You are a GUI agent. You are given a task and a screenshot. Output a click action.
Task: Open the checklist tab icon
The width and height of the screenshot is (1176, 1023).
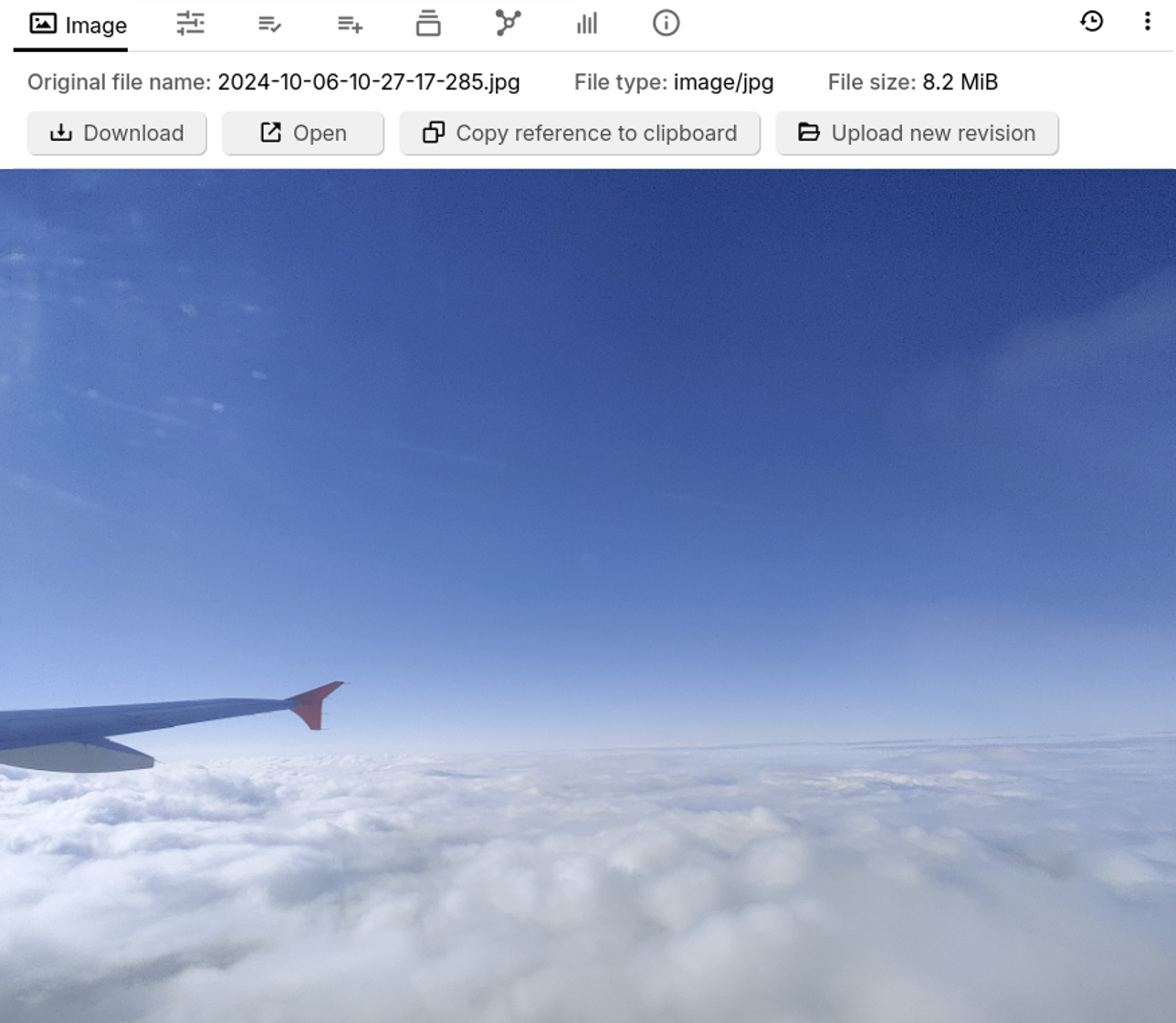tap(269, 24)
